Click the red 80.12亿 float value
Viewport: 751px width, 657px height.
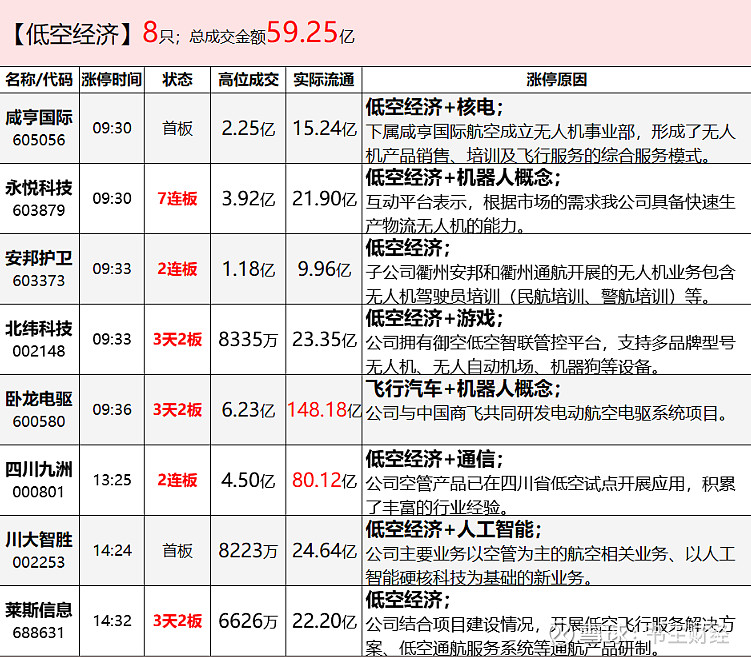[324, 480]
